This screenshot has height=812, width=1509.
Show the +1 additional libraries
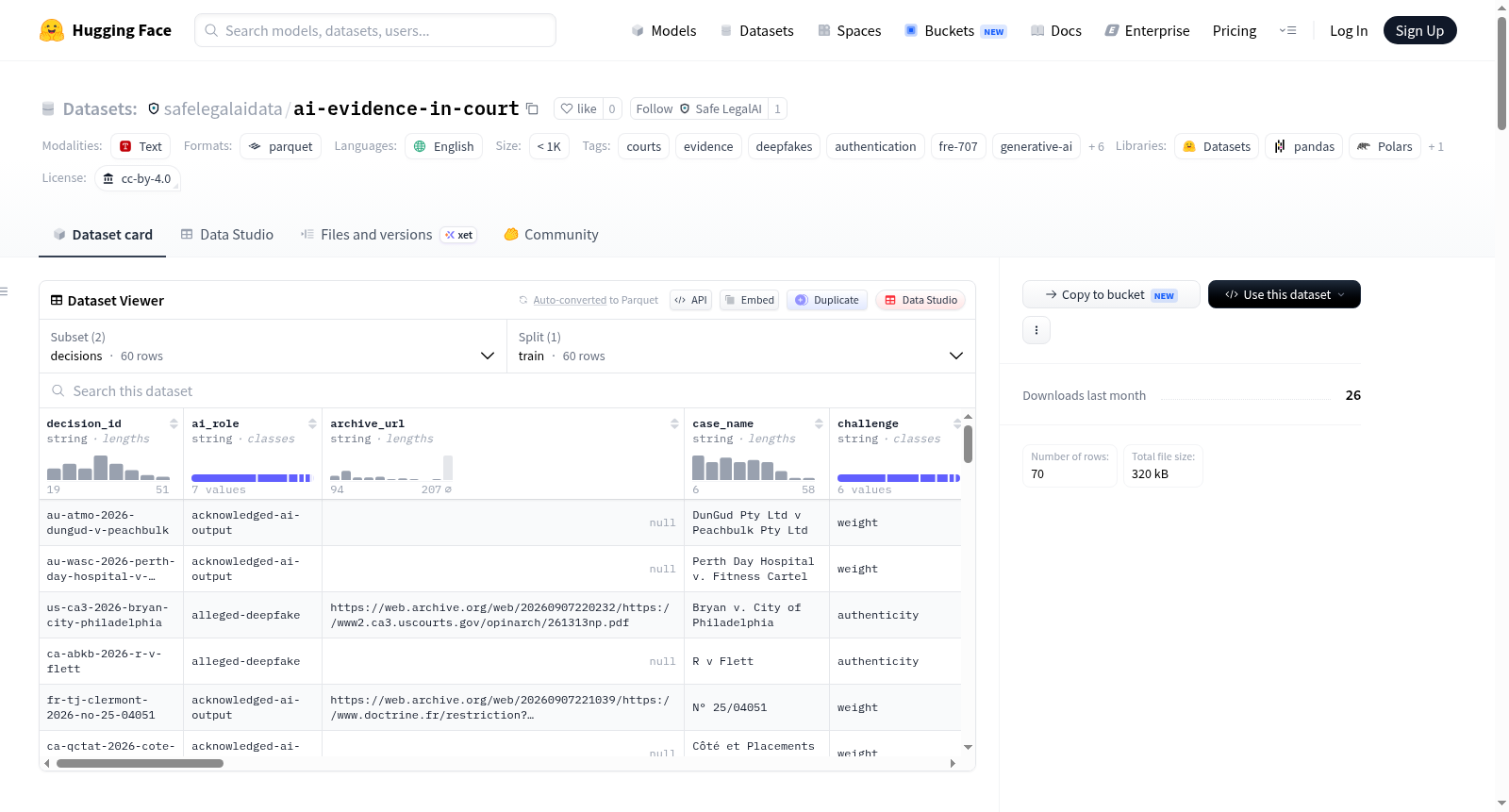coord(1435,146)
